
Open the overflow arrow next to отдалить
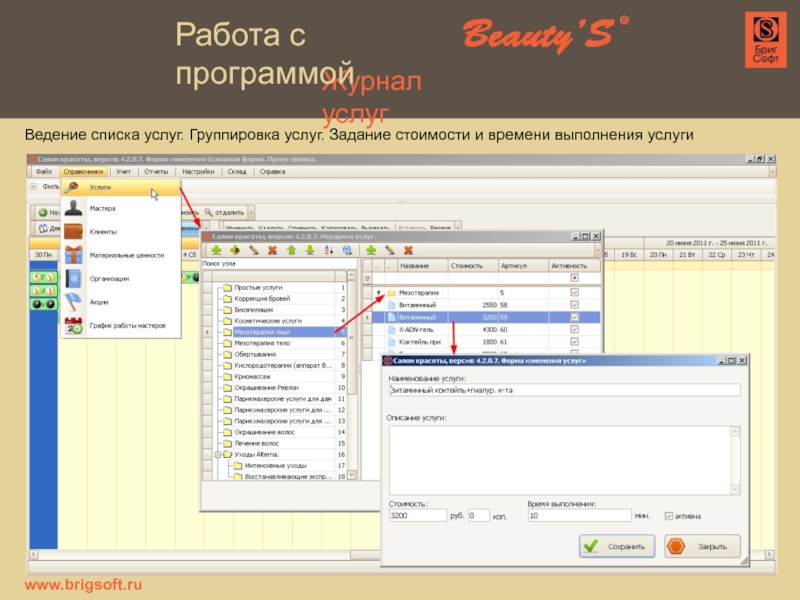coord(252,212)
